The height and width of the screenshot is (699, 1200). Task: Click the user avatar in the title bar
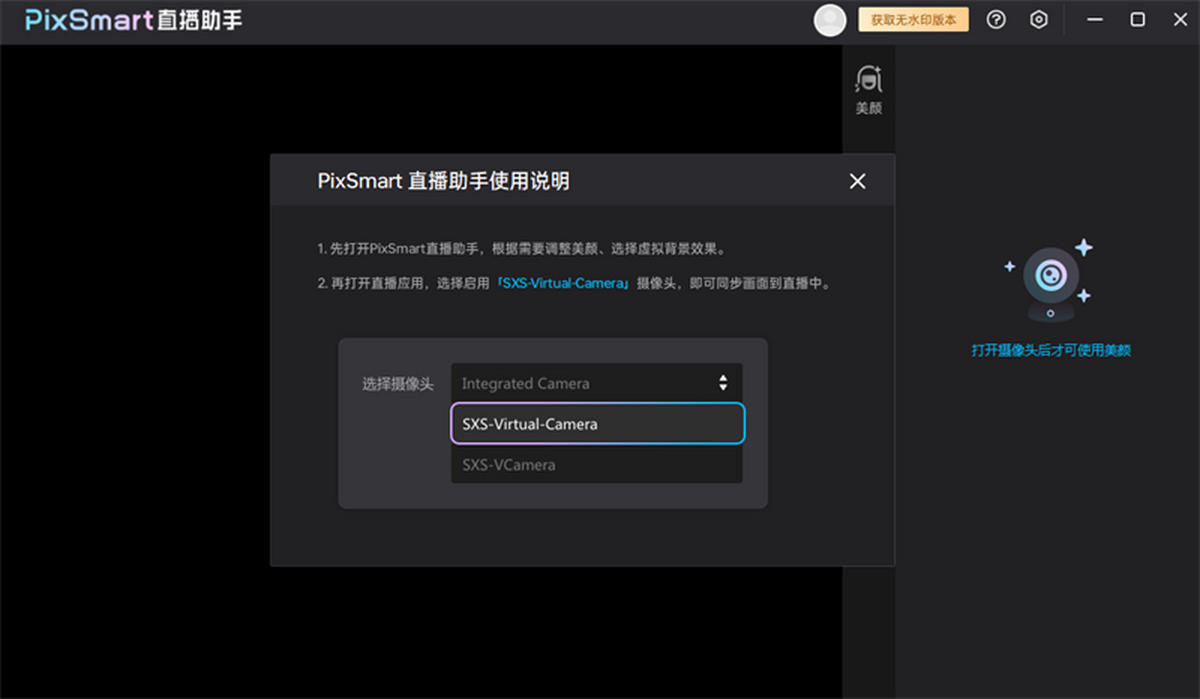[830, 19]
